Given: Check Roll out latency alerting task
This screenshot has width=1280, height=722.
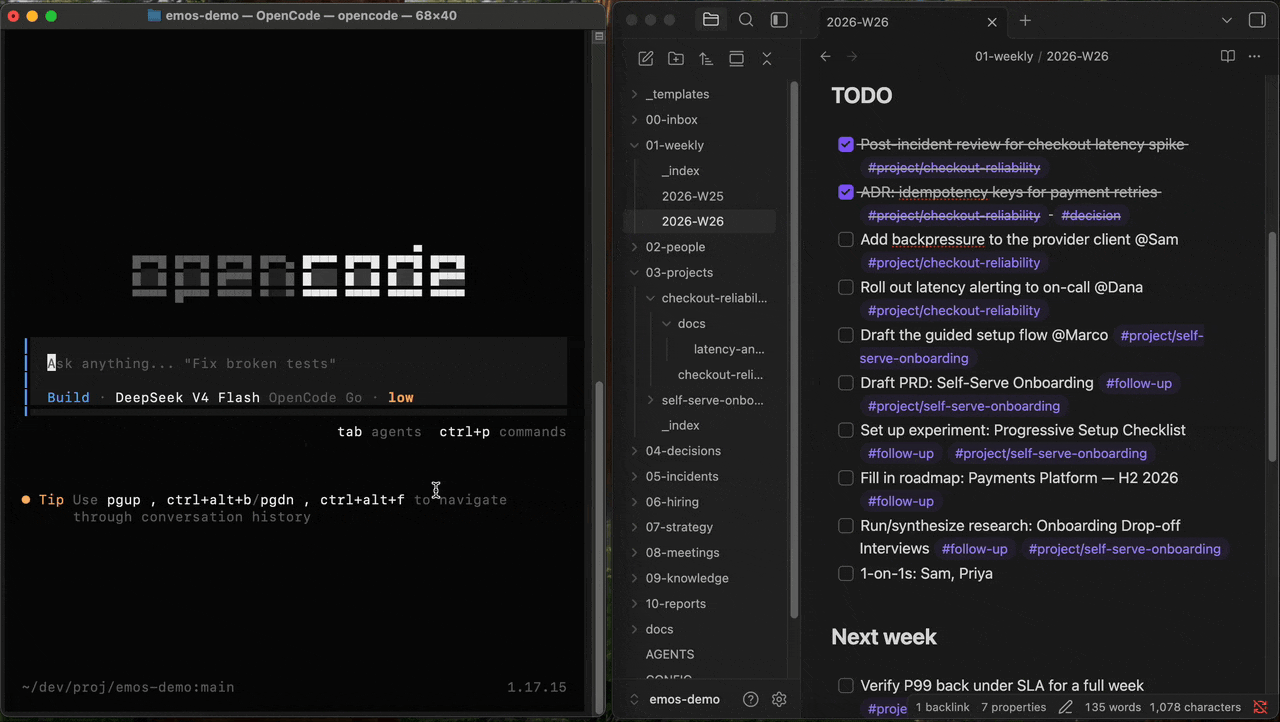Looking at the screenshot, I should [x=846, y=288].
